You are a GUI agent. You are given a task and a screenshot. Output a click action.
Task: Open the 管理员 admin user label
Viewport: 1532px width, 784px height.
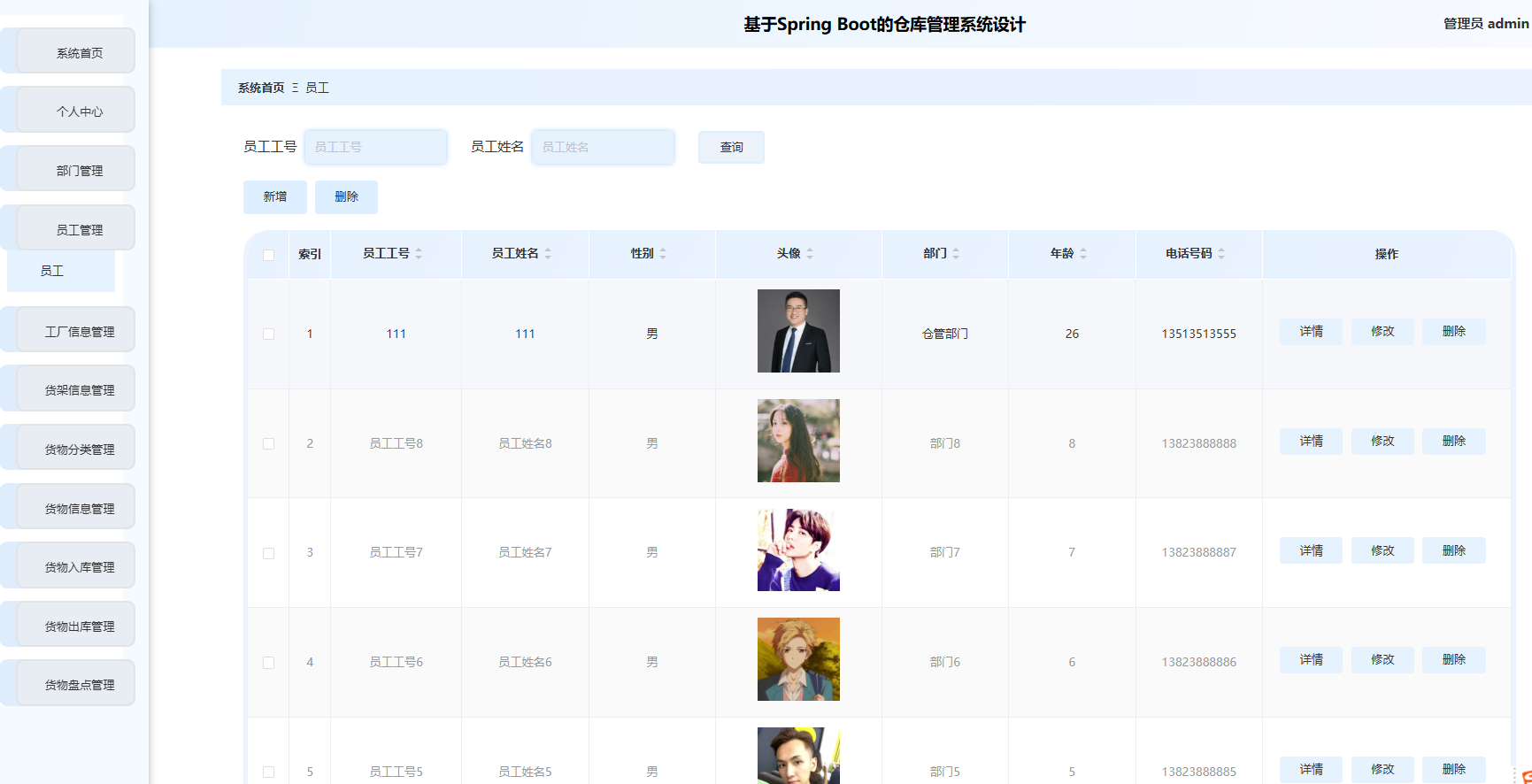[x=1486, y=24]
